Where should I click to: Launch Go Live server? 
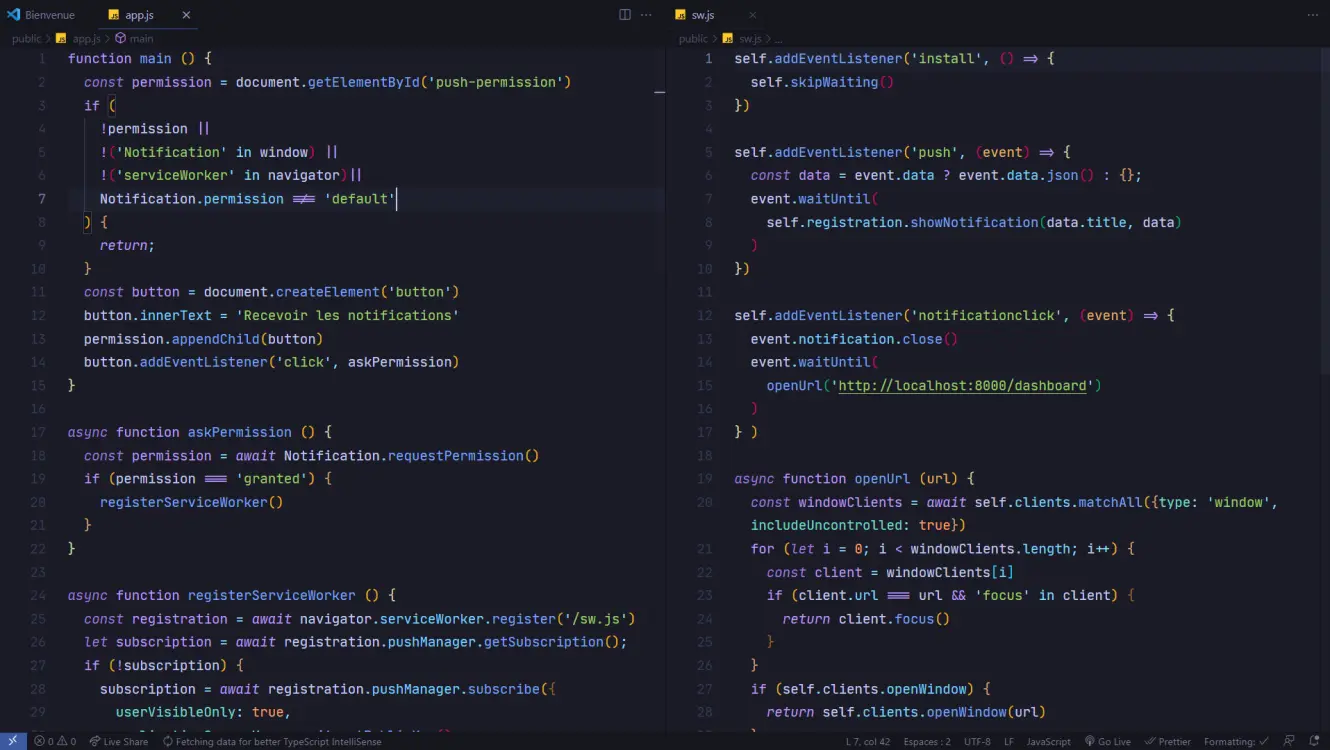[1108, 741]
